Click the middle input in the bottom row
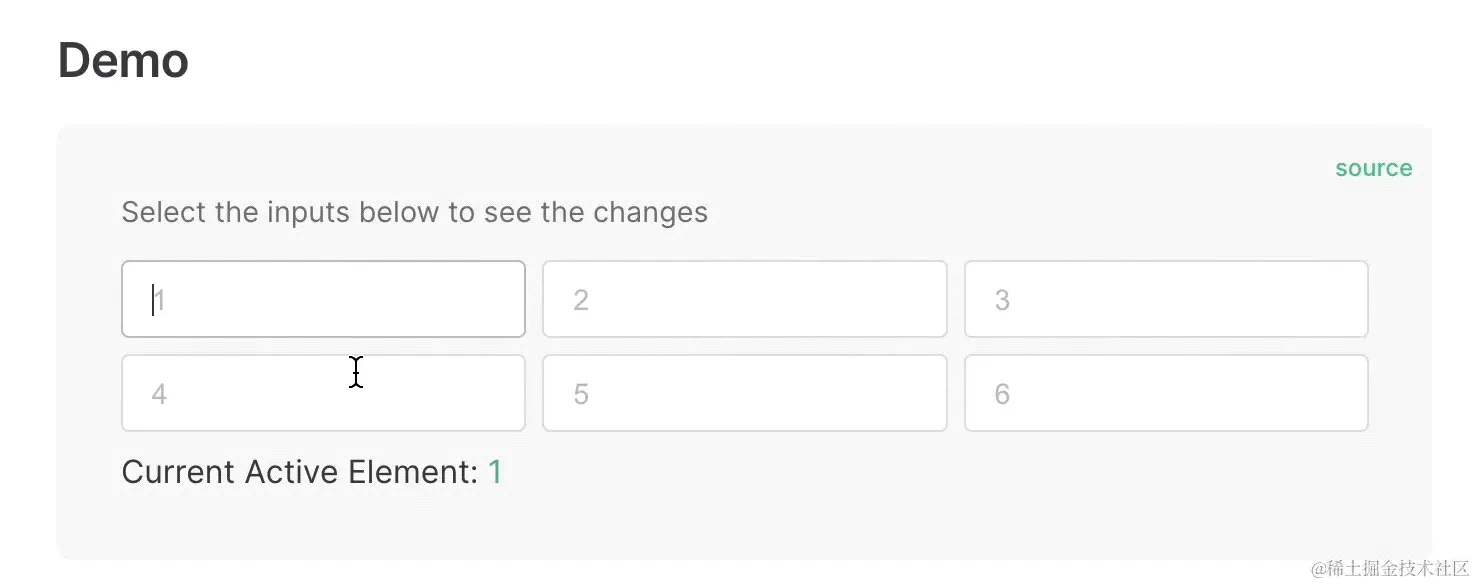Viewport: 1476px width, 584px height. point(744,393)
